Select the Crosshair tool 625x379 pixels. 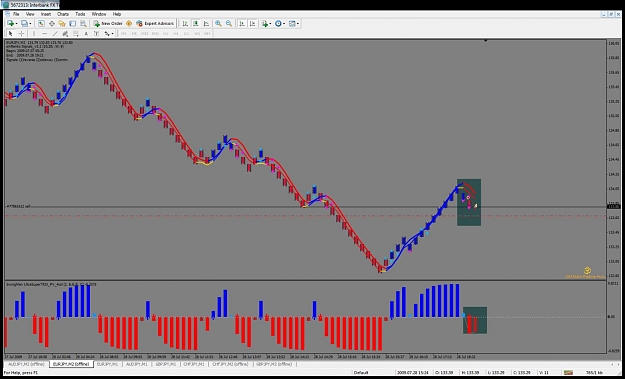(x=22, y=33)
